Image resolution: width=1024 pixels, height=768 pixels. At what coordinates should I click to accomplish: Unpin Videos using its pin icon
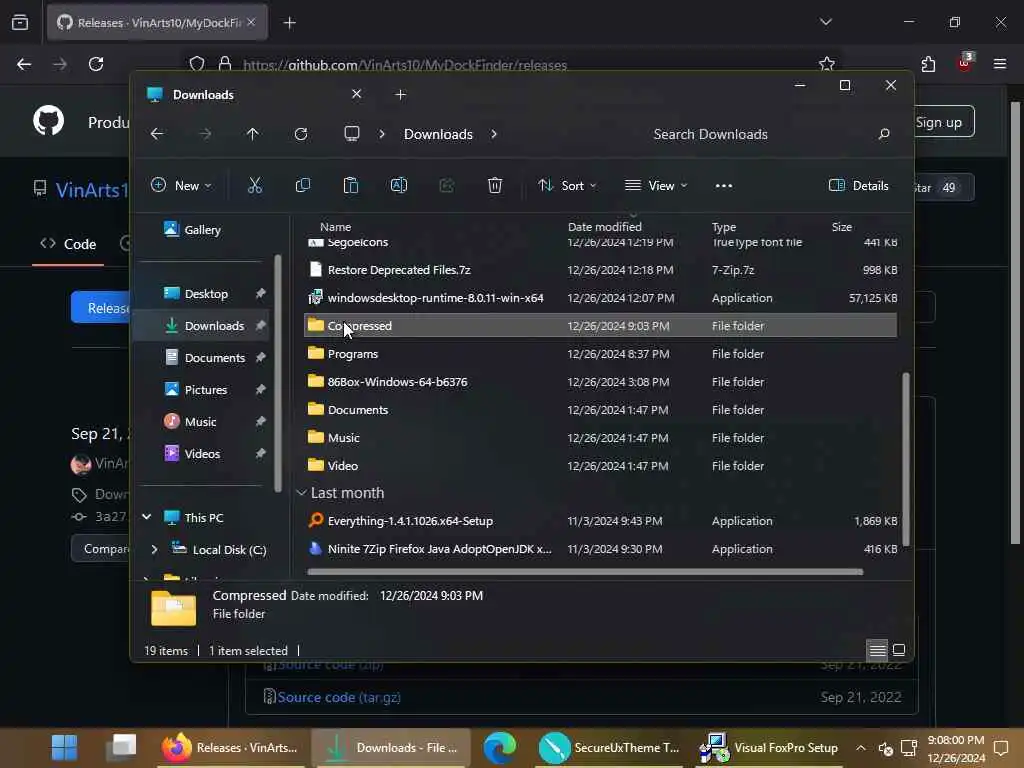click(x=261, y=453)
